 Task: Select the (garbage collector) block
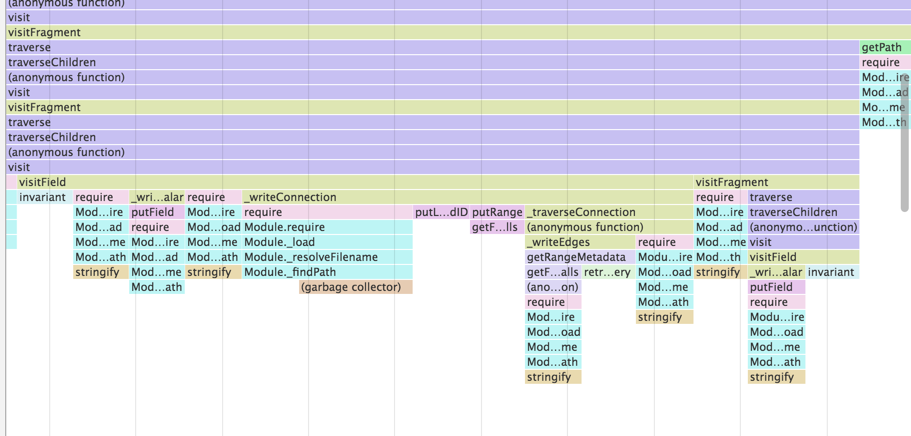(x=356, y=287)
